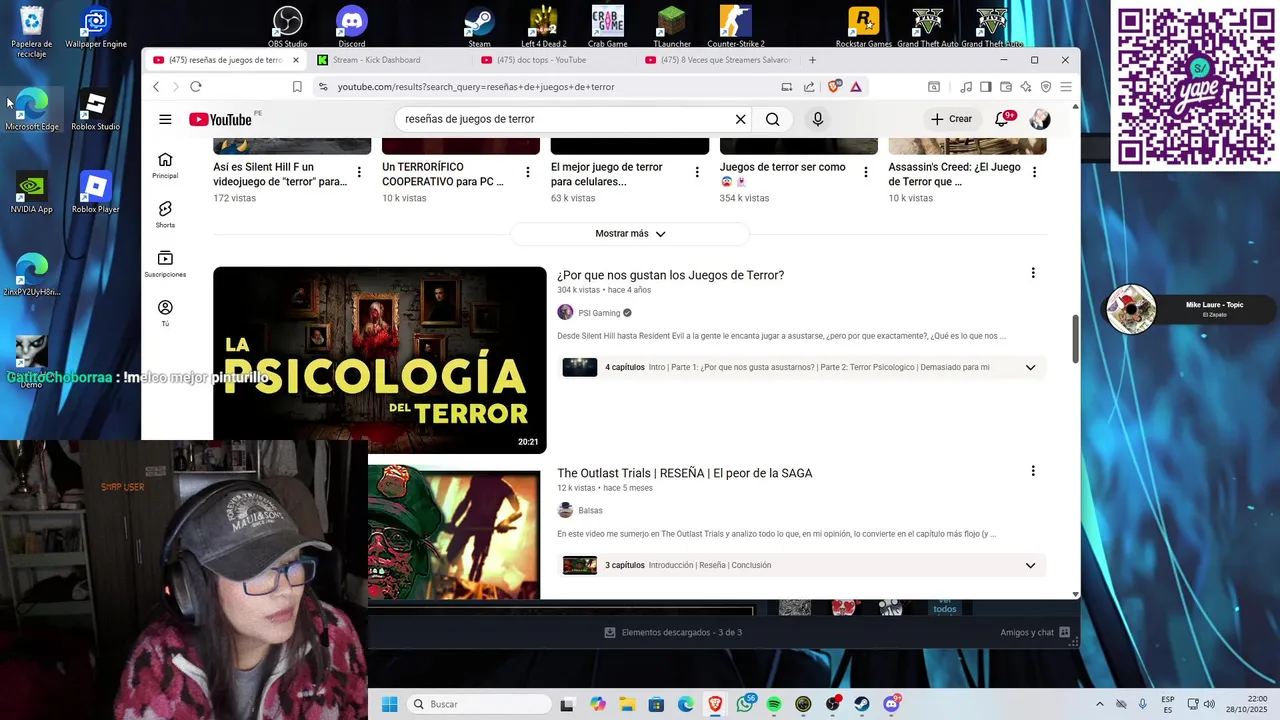Open the YouTube guide hamburger menu
The image size is (1280, 720).
pos(165,119)
